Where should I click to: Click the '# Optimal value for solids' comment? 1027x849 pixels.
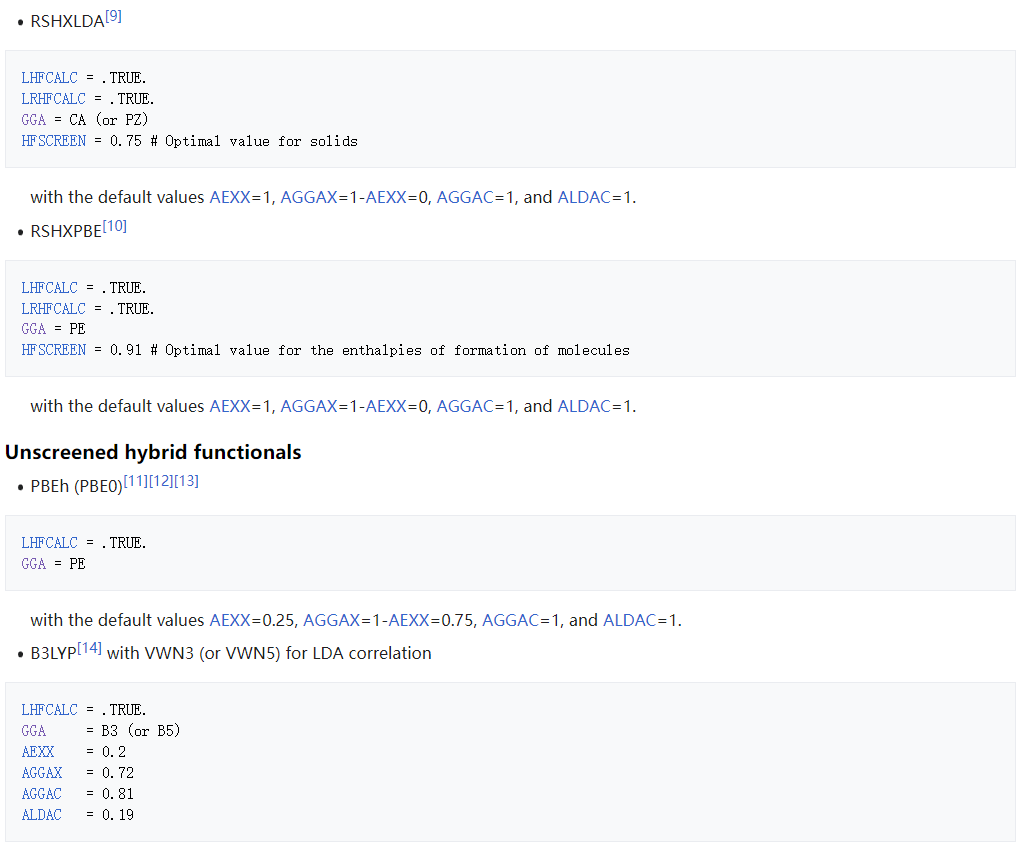pyautogui.click(x=254, y=141)
